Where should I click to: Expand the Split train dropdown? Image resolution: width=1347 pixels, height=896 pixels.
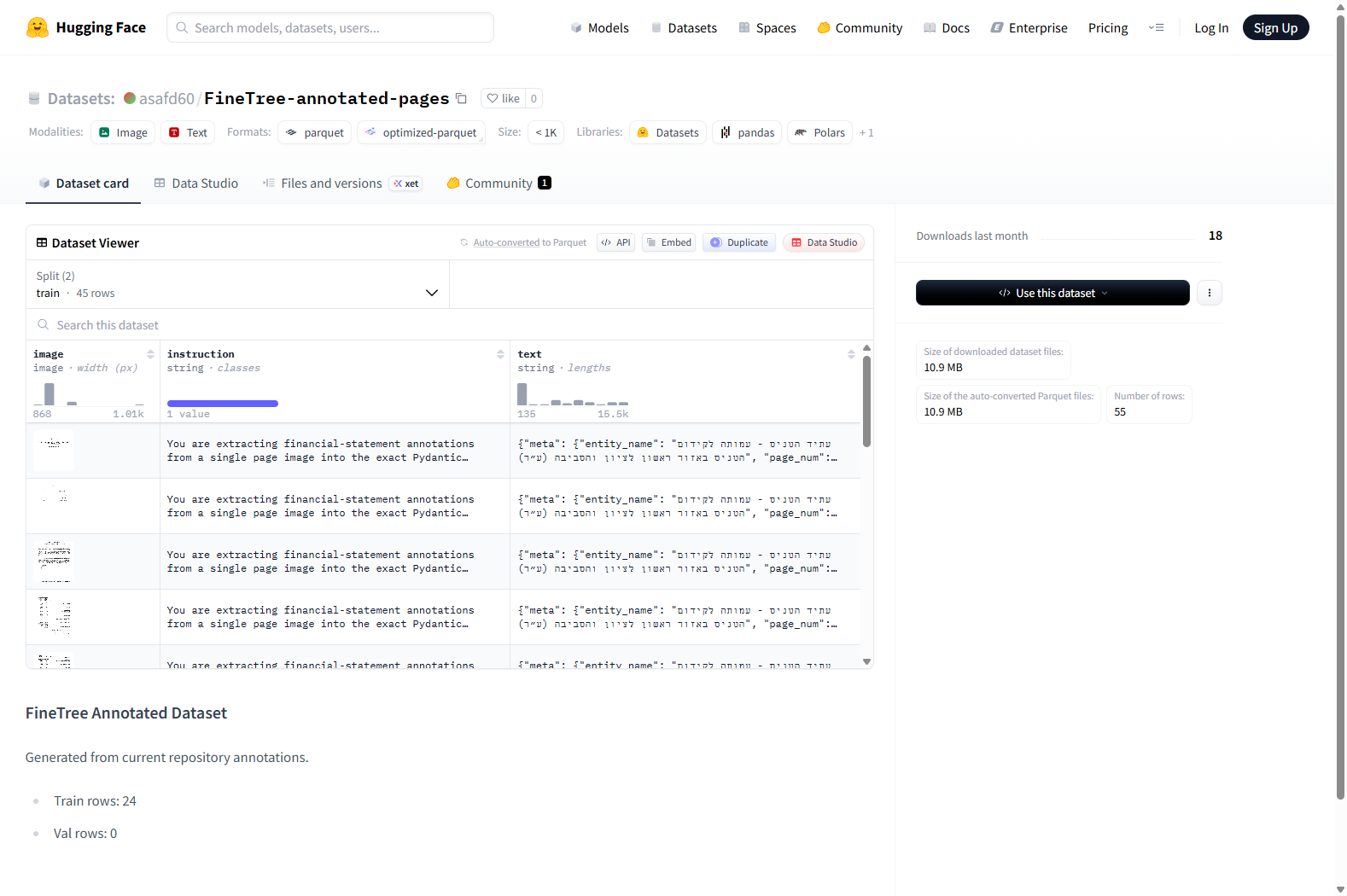[x=237, y=284]
